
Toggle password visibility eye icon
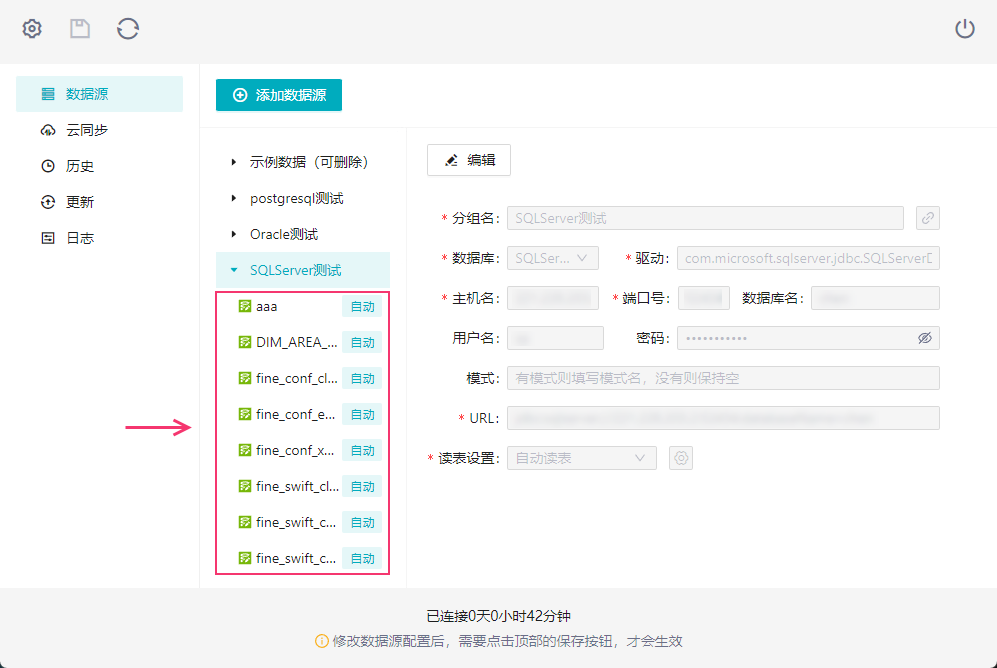coord(925,338)
